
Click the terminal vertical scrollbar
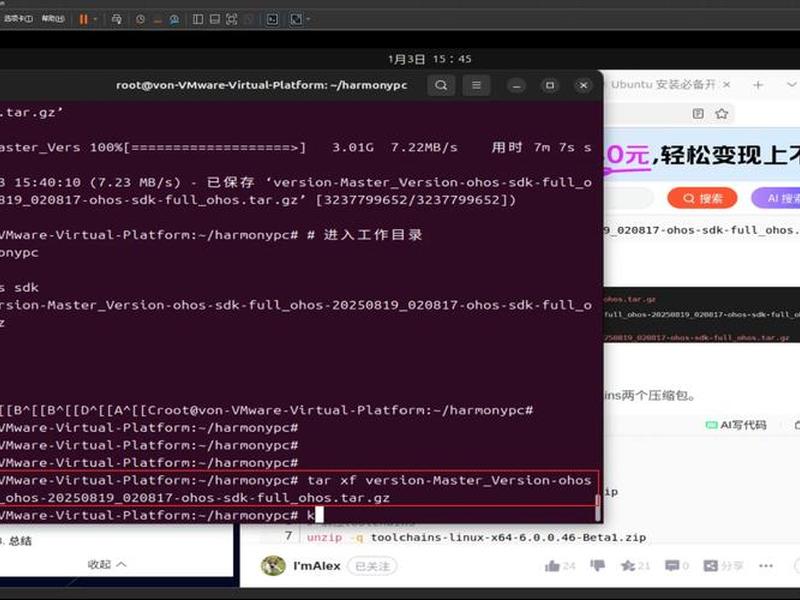coord(597,508)
